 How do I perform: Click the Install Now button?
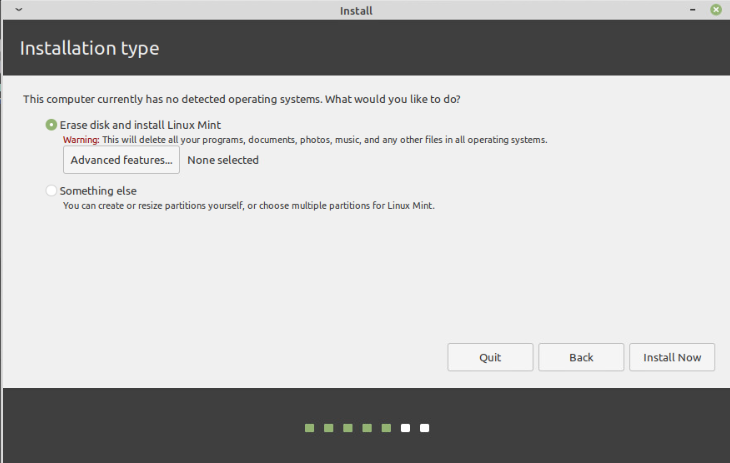(672, 357)
